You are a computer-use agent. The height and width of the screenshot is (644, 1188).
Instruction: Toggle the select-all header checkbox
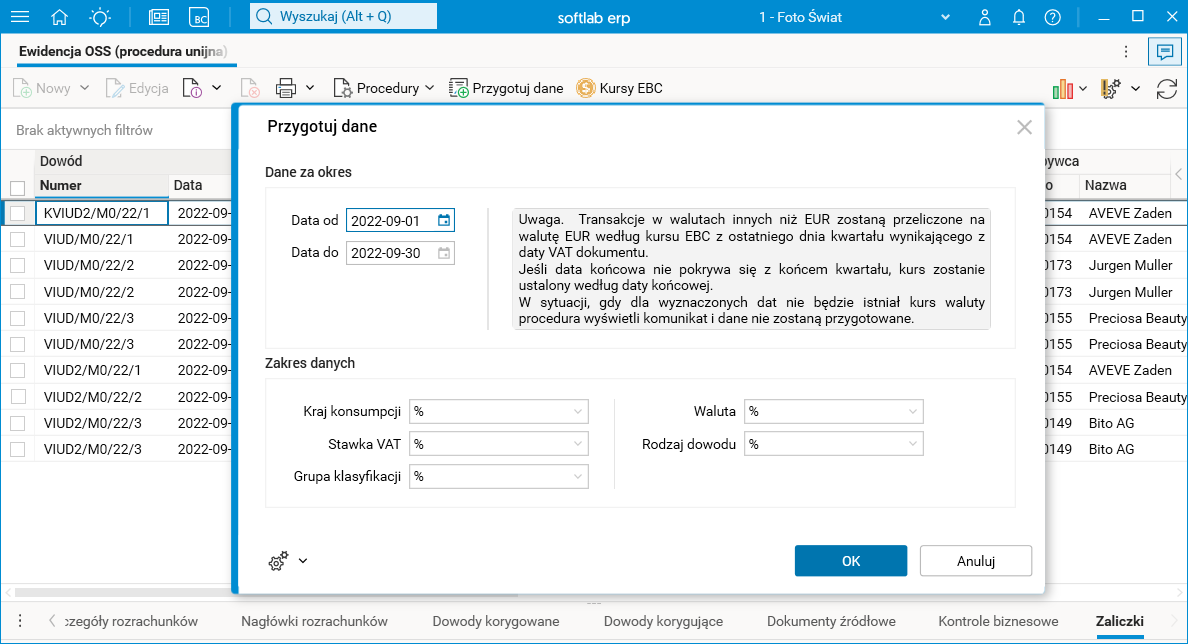17,188
